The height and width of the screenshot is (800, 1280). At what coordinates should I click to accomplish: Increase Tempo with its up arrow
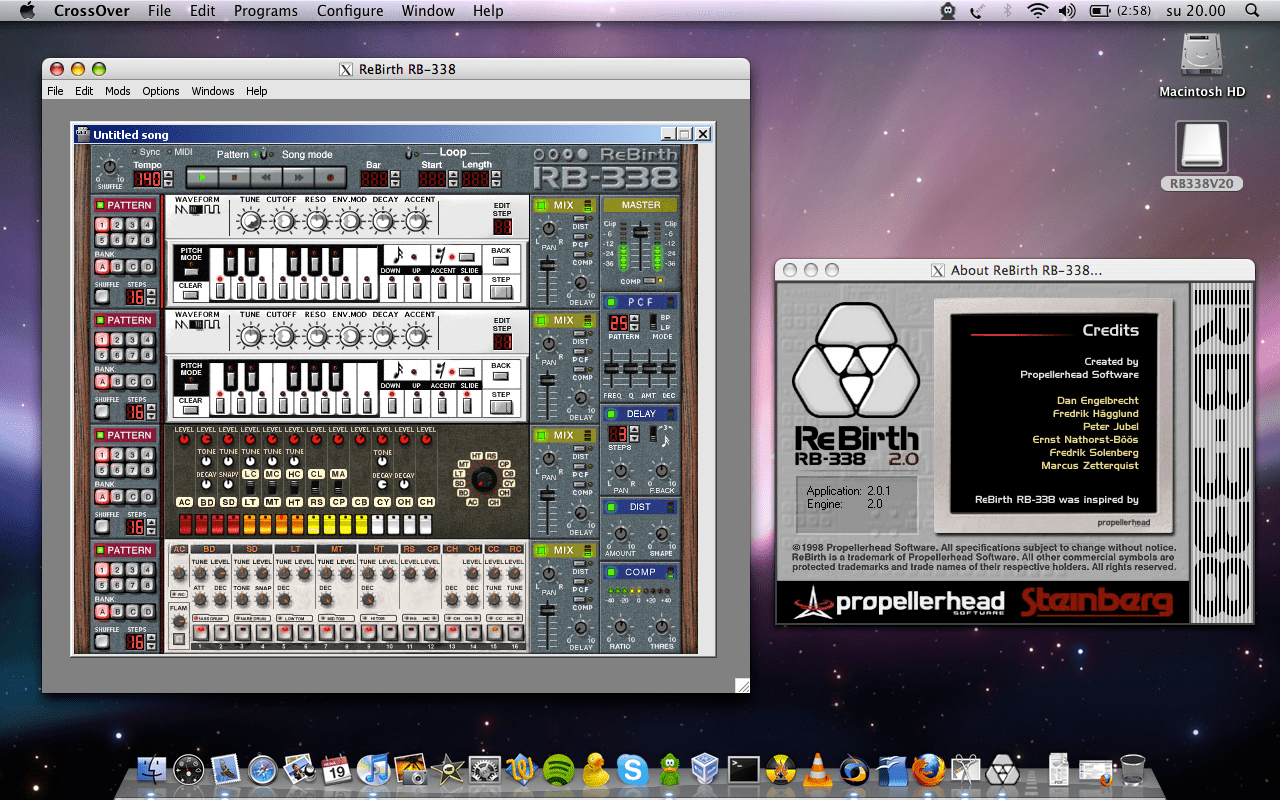(167, 175)
